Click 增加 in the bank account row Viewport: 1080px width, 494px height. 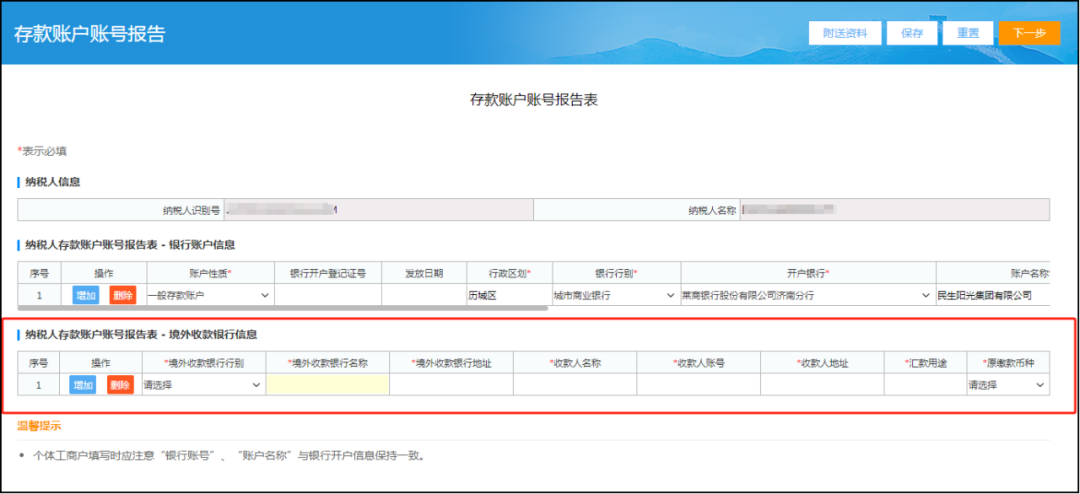tap(86, 295)
